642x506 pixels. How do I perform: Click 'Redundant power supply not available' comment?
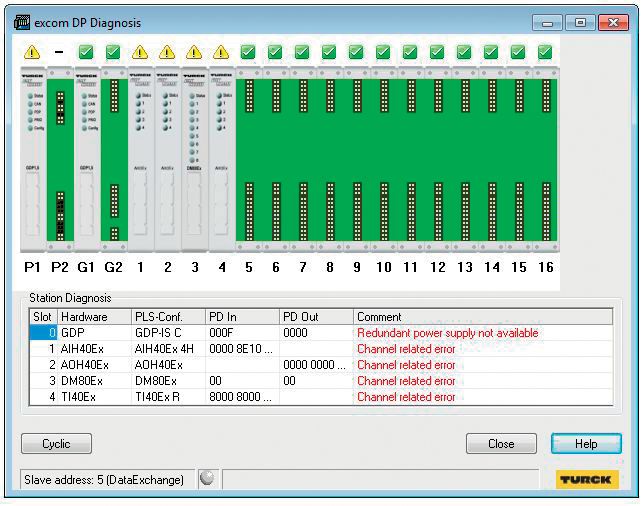[x=448, y=333]
